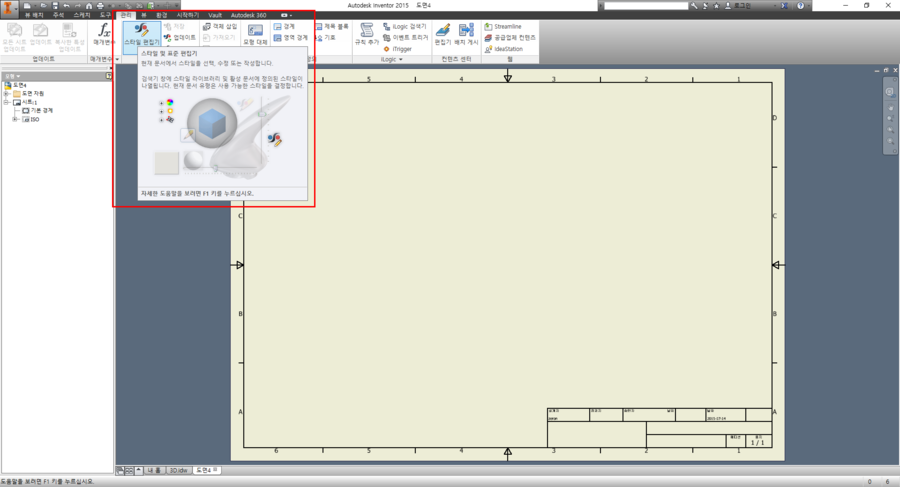Click the 배치 게시 icon in the ribbon
Viewport: 900px width, 487px height.
(465, 35)
